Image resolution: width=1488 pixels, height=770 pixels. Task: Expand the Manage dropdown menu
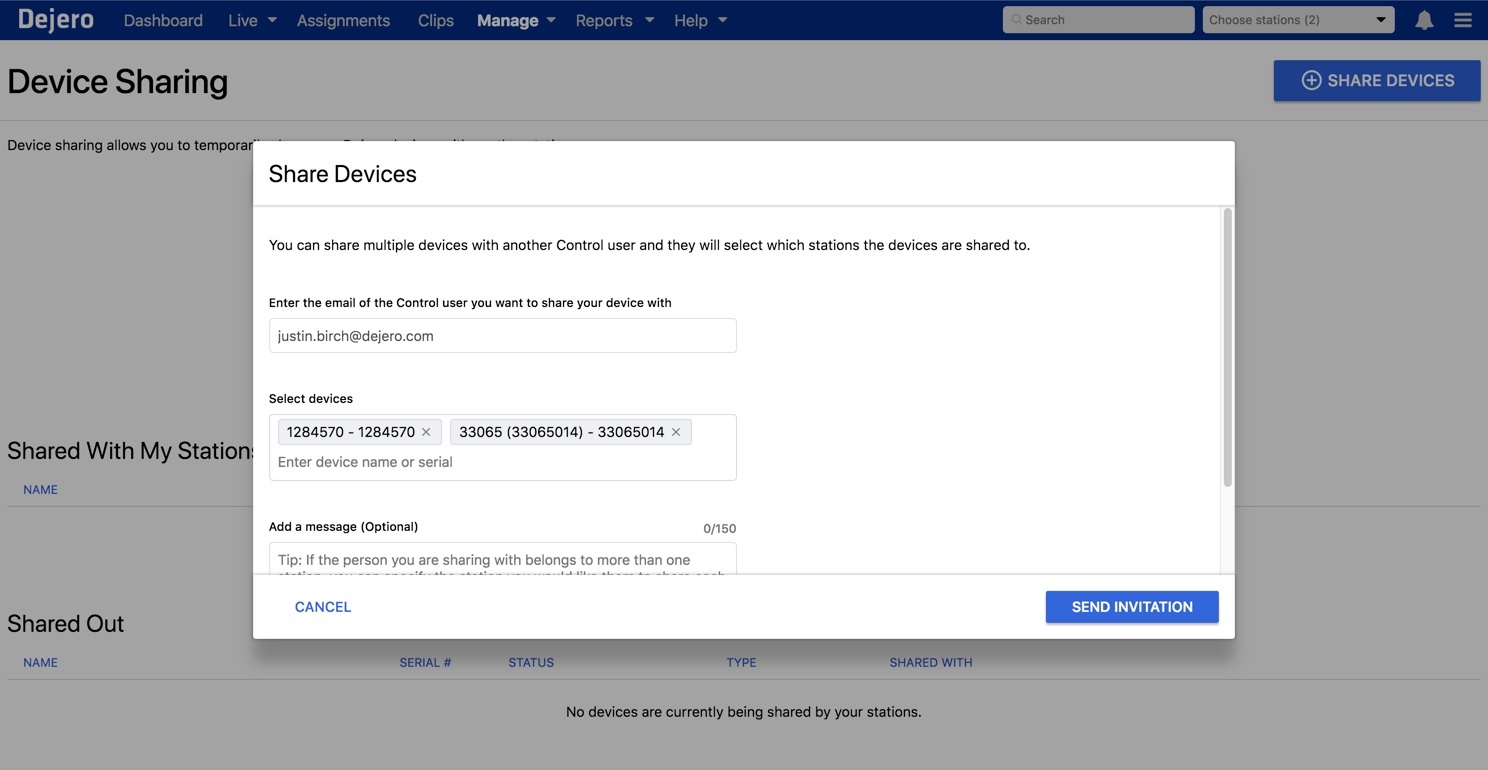coord(516,20)
